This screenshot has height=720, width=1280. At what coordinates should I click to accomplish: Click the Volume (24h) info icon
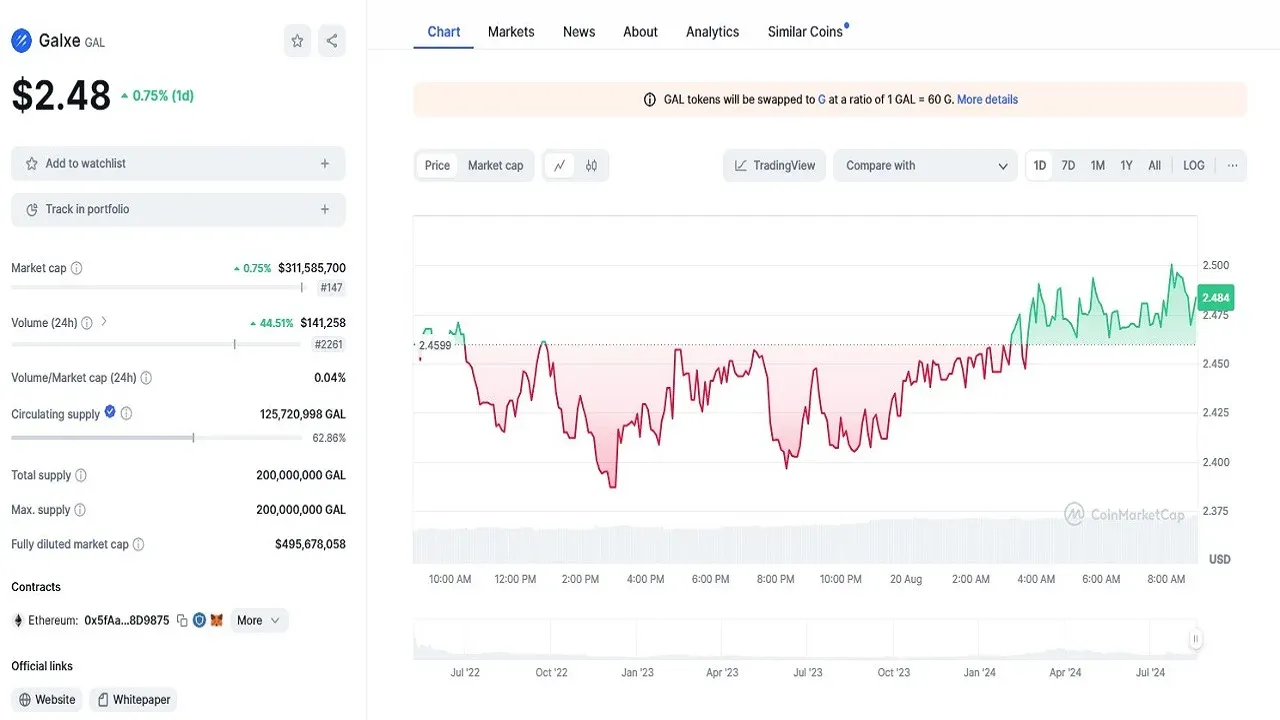tap(87, 323)
